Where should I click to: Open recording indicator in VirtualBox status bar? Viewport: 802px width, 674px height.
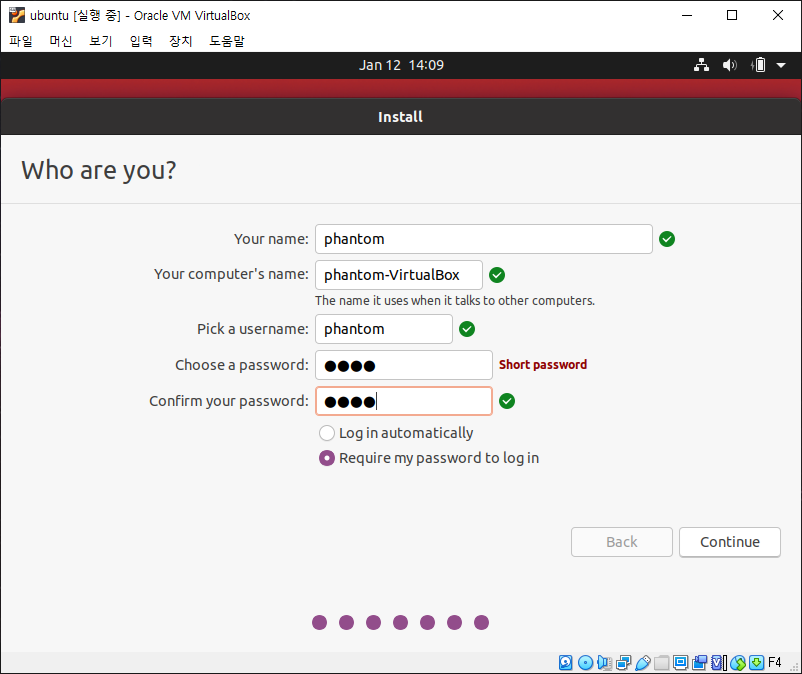click(x=700, y=663)
